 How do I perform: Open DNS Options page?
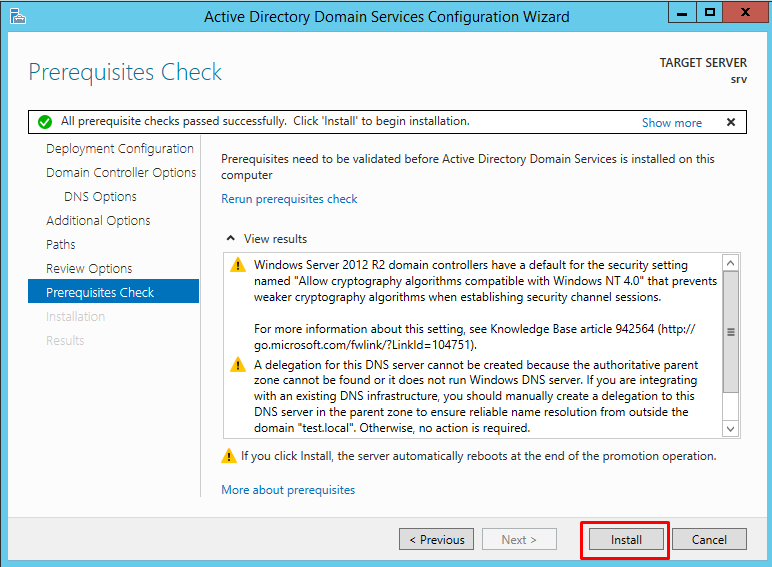[100, 197]
